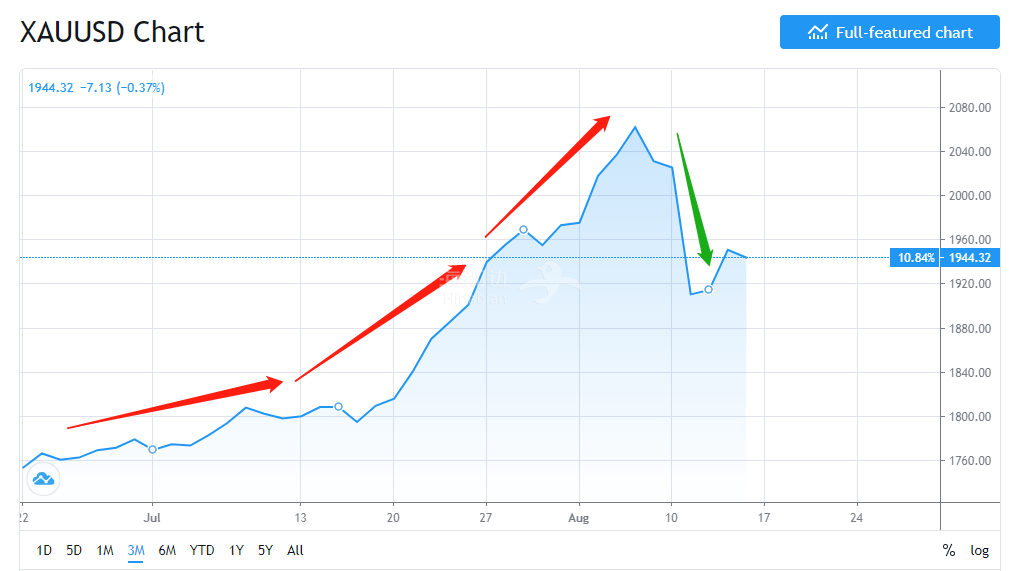The height and width of the screenshot is (571, 1023).
Task: Click the XAUUSD Chart heading
Action: coord(112,32)
